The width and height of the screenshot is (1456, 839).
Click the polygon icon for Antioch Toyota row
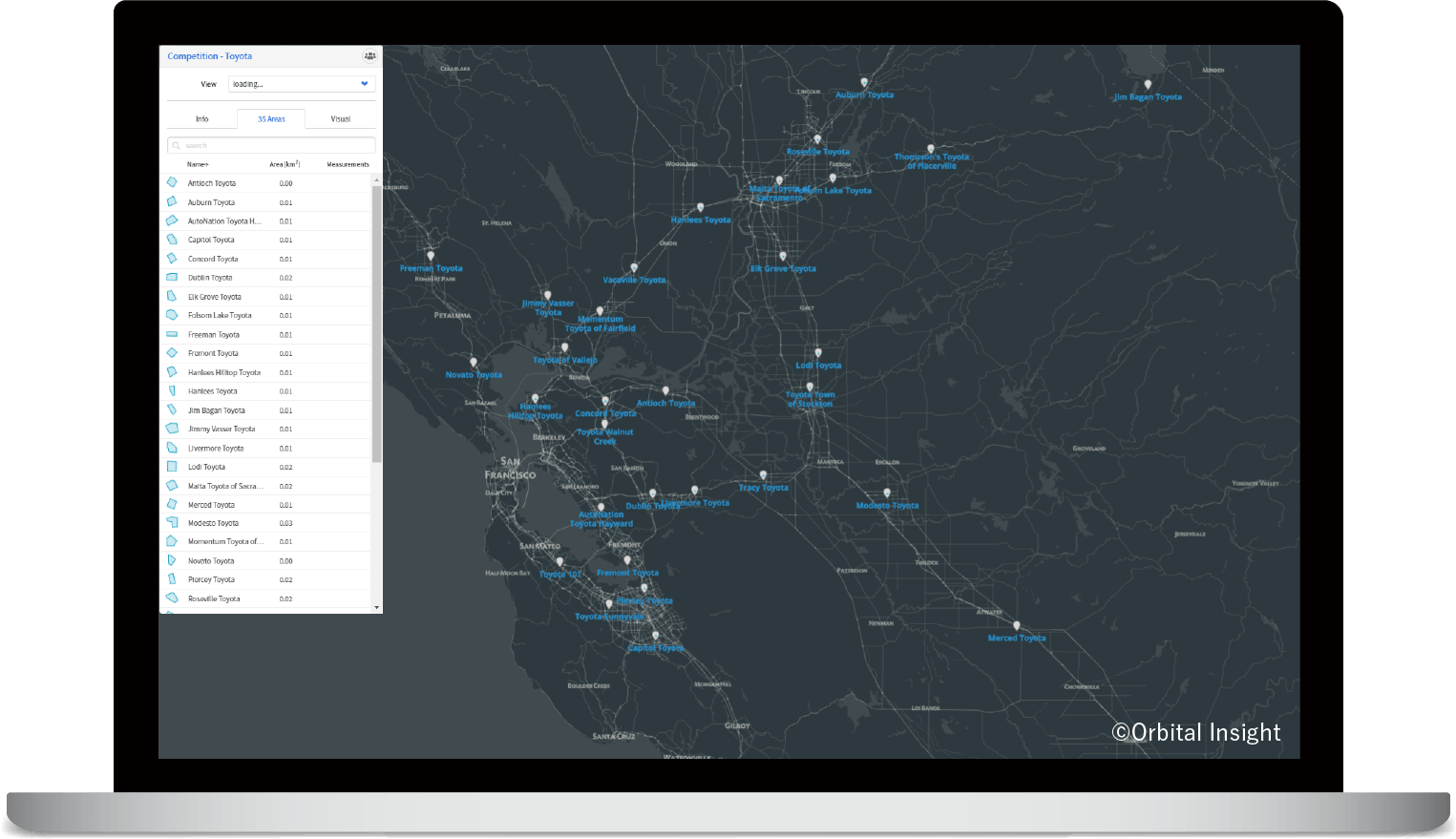pyautogui.click(x=172, y=182)
